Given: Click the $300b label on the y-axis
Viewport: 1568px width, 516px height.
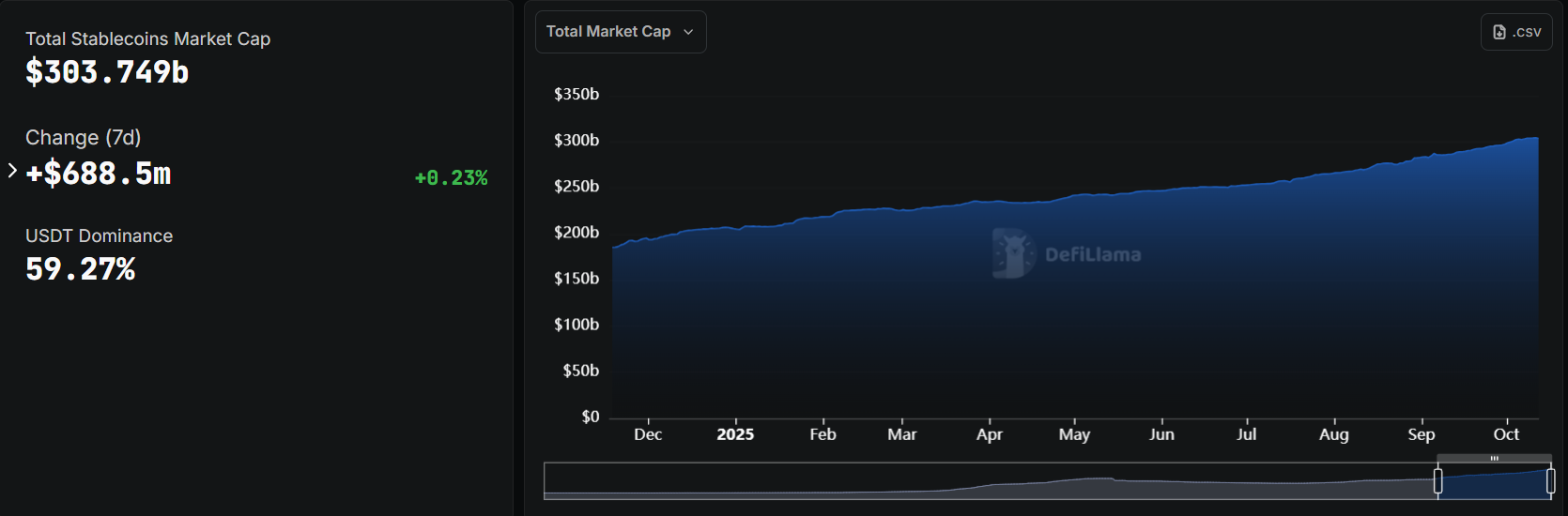Looking at the screenshot, I should [x=576, y=141].
